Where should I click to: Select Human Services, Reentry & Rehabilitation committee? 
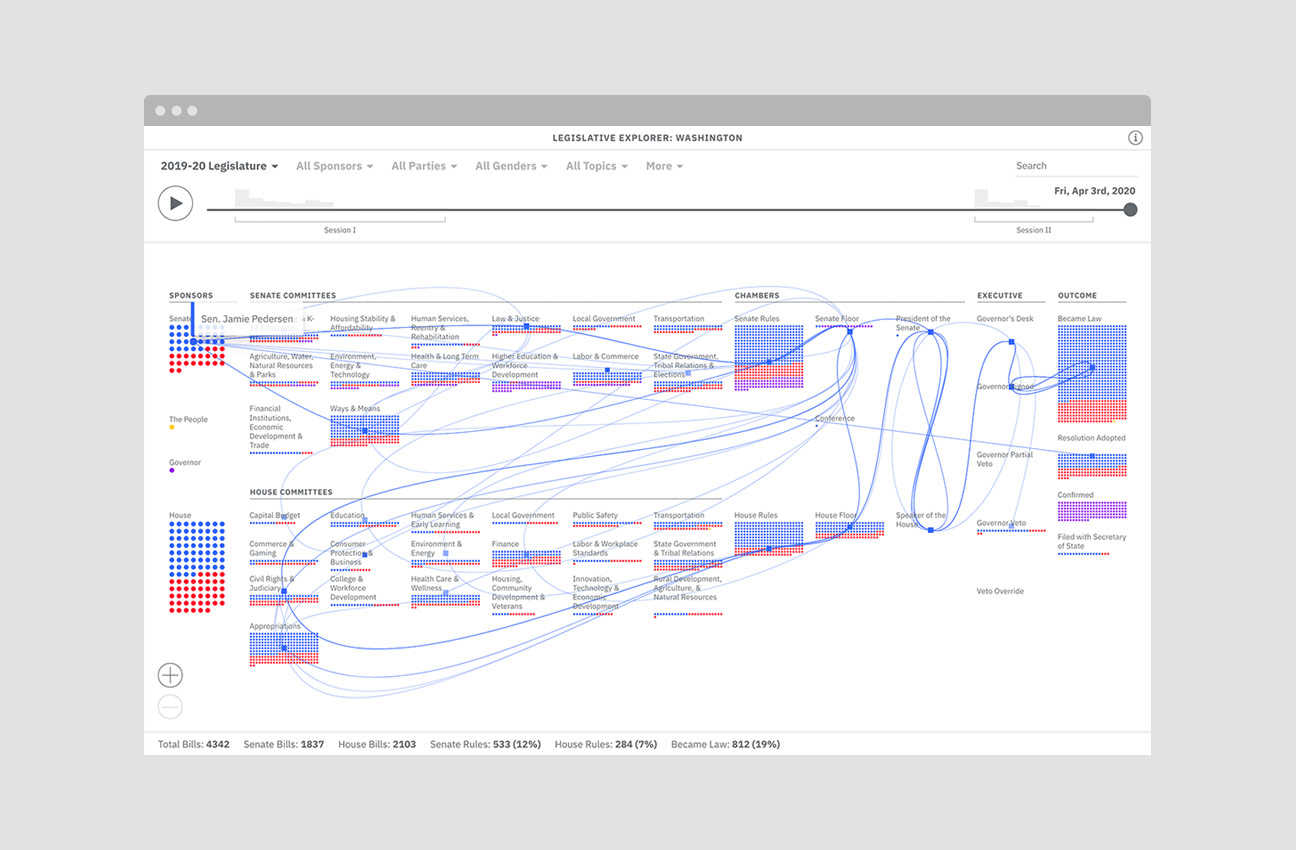coord(445,330)
